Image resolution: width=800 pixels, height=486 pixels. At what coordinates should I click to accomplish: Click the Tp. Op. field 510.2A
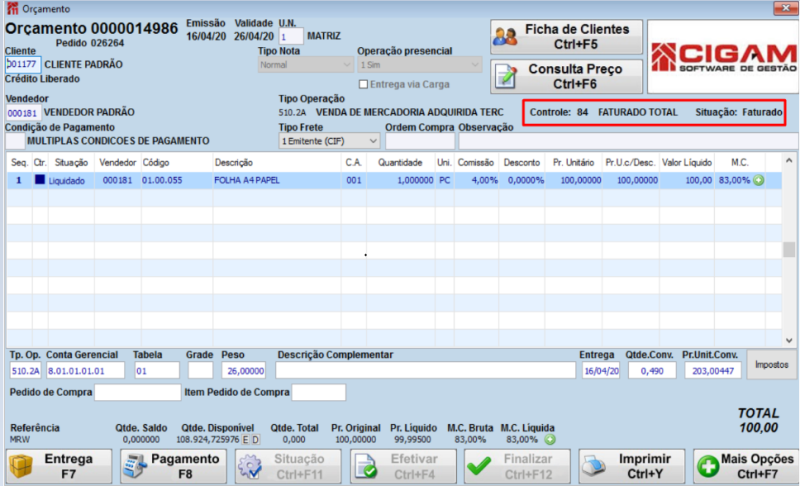(x=26, y=371)
